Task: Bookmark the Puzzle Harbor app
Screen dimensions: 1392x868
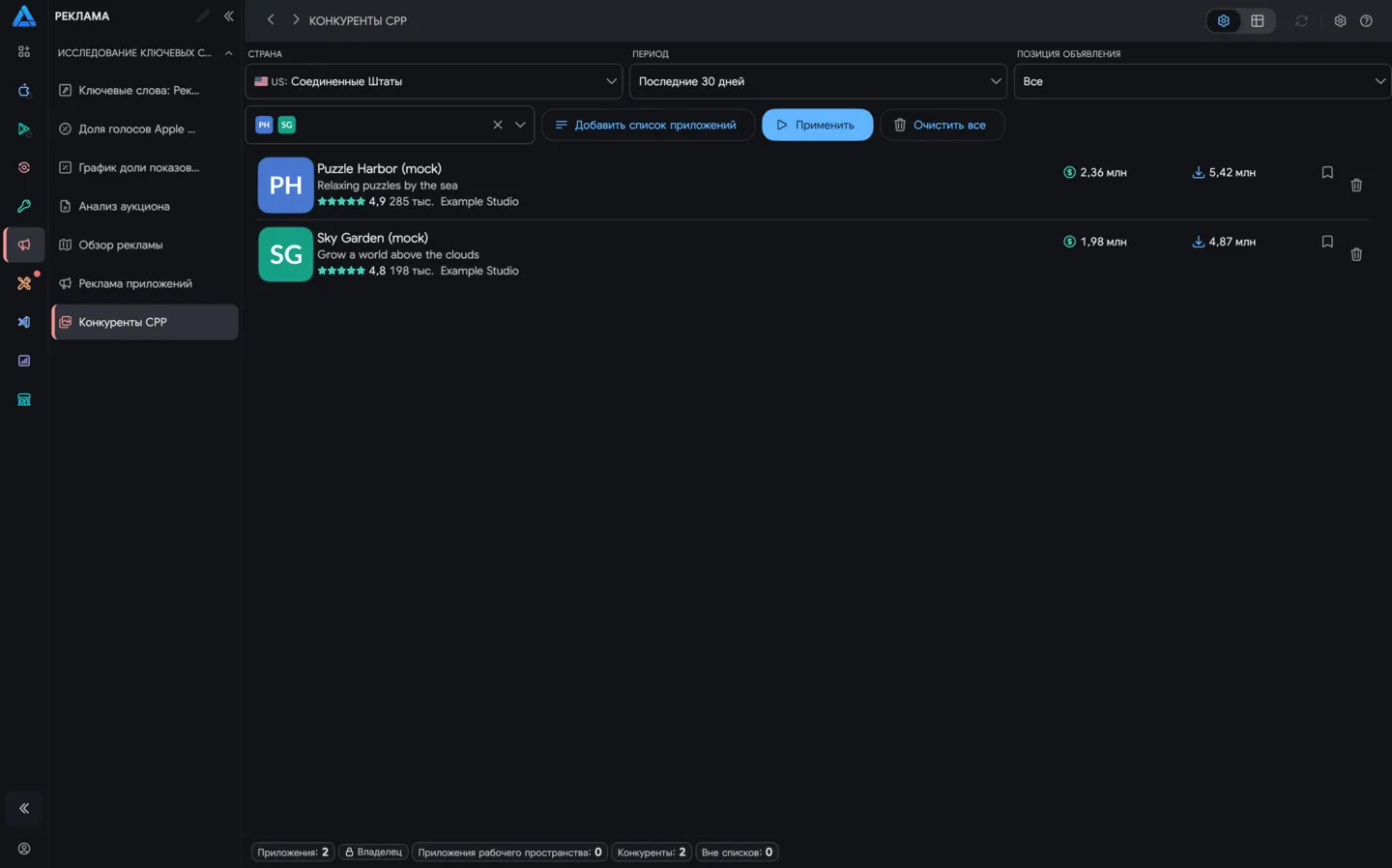Action: point(1327,172)
